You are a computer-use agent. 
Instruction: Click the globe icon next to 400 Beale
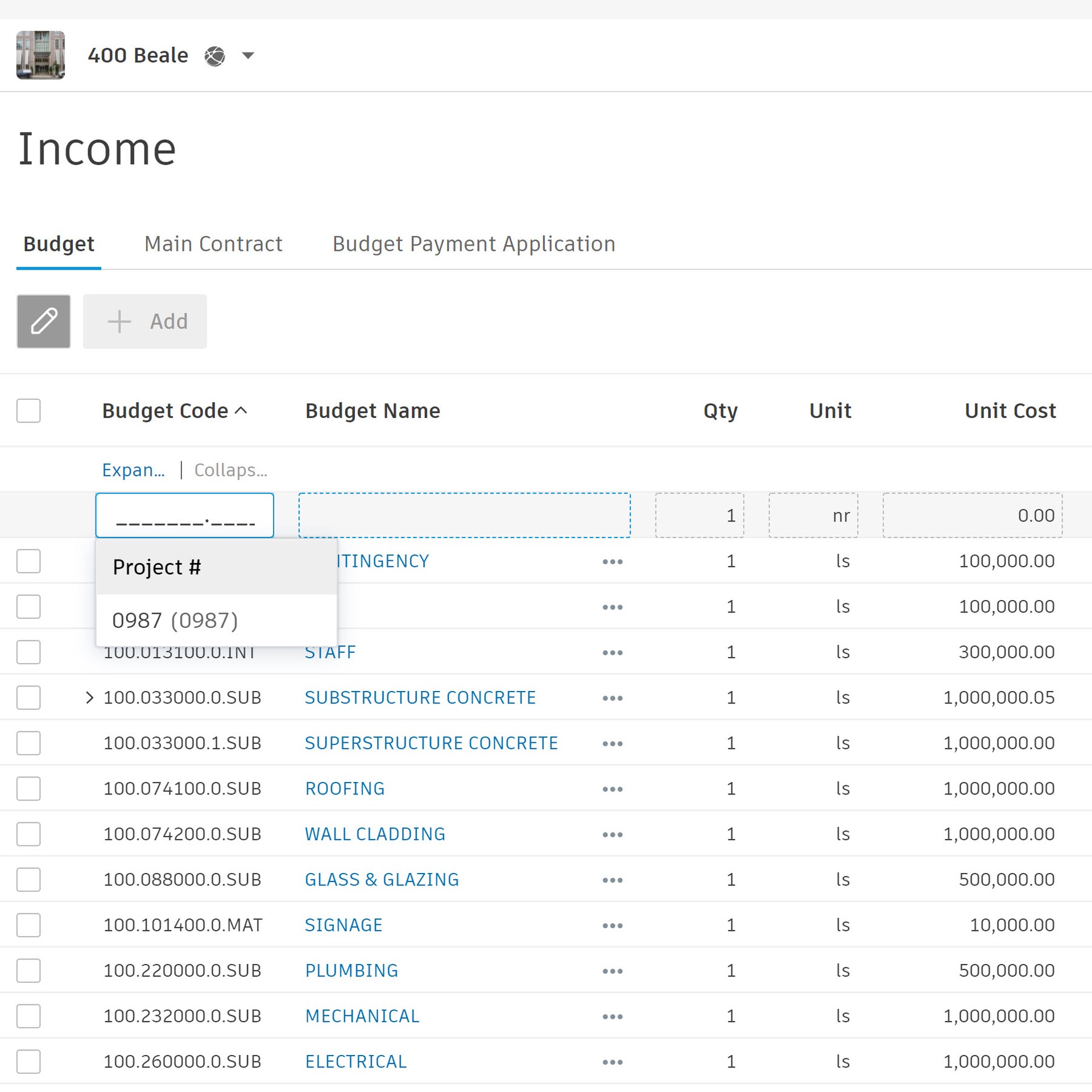(x=214, y=55)
